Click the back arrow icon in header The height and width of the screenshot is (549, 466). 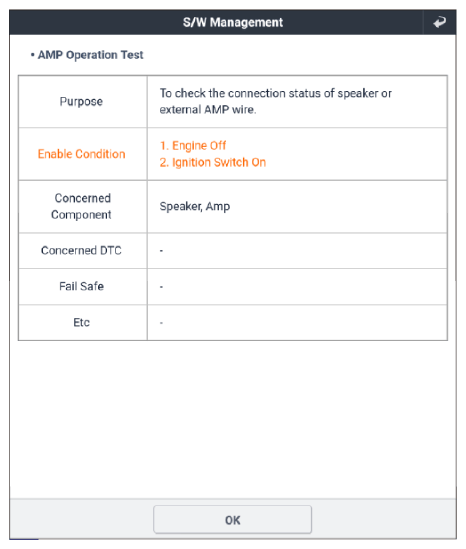click(x=439, y=22)
